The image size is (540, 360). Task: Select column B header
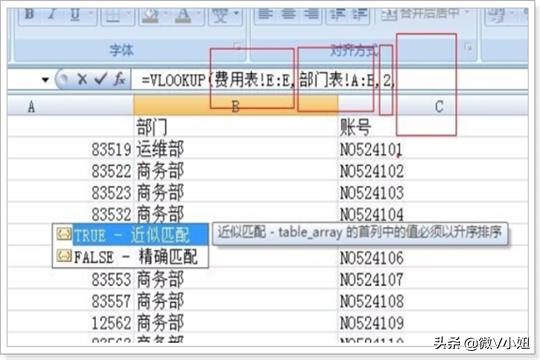tap(236, 106)
